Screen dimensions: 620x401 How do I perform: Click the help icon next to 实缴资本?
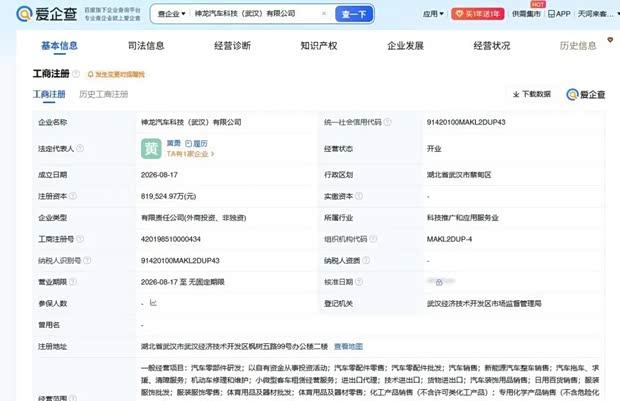click(359, 196)
